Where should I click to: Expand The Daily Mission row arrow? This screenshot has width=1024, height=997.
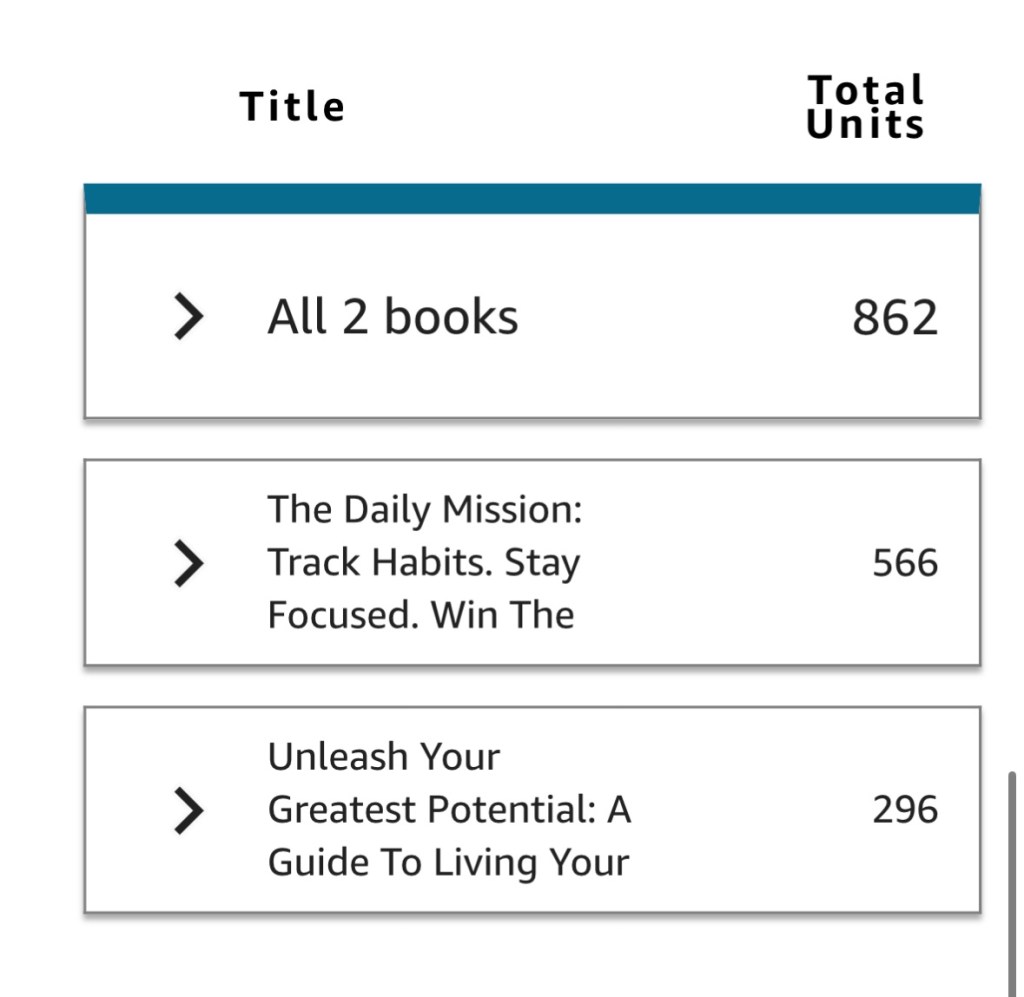pyautogui.click(x=188, y=564)
